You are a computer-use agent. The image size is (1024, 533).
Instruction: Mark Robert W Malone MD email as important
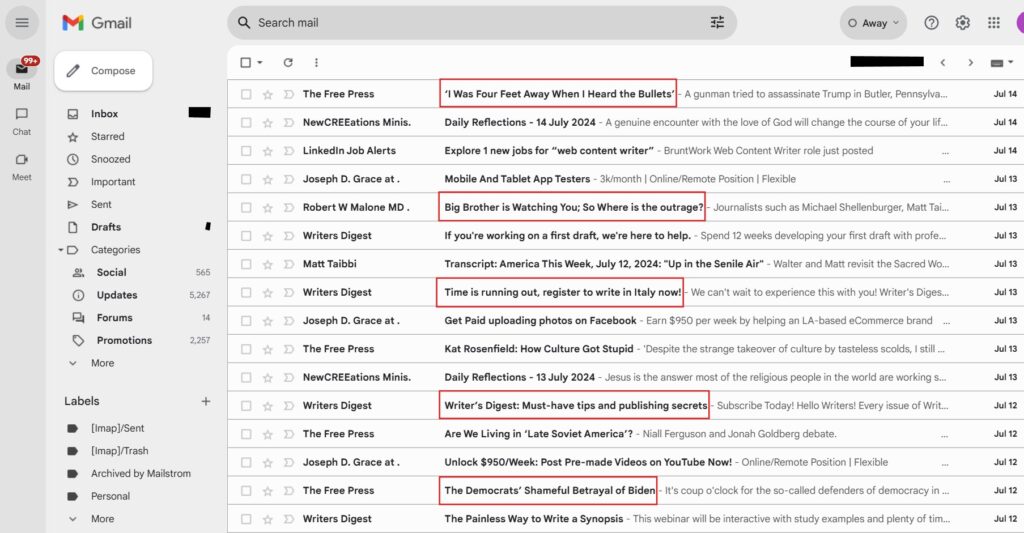pos(288,208)
